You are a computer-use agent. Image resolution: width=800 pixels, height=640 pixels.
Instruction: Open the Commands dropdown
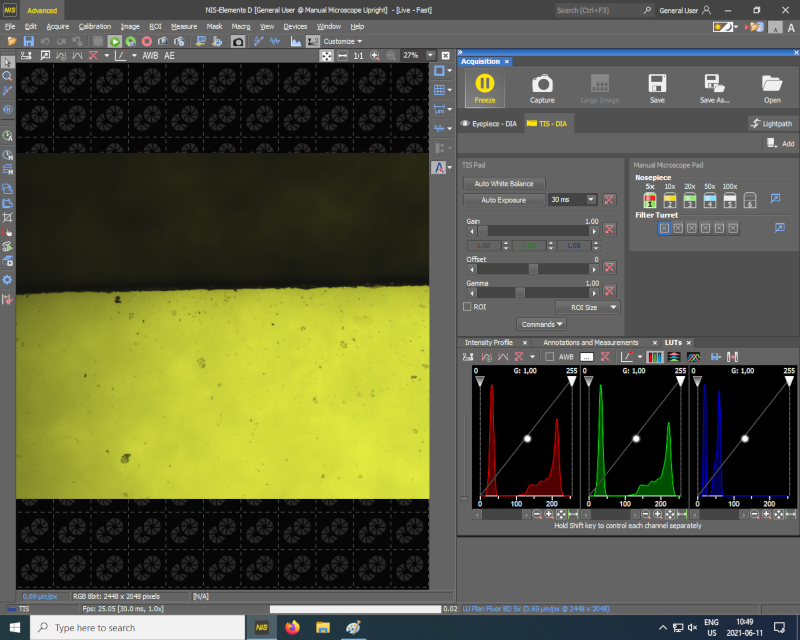click(x=541, y=324)
